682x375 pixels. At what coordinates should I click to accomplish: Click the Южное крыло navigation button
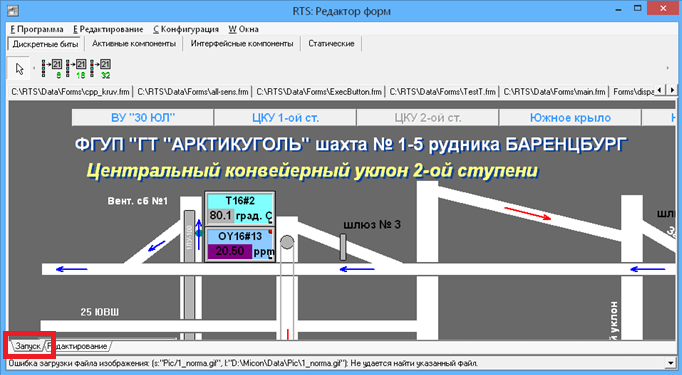pos(570,117)
